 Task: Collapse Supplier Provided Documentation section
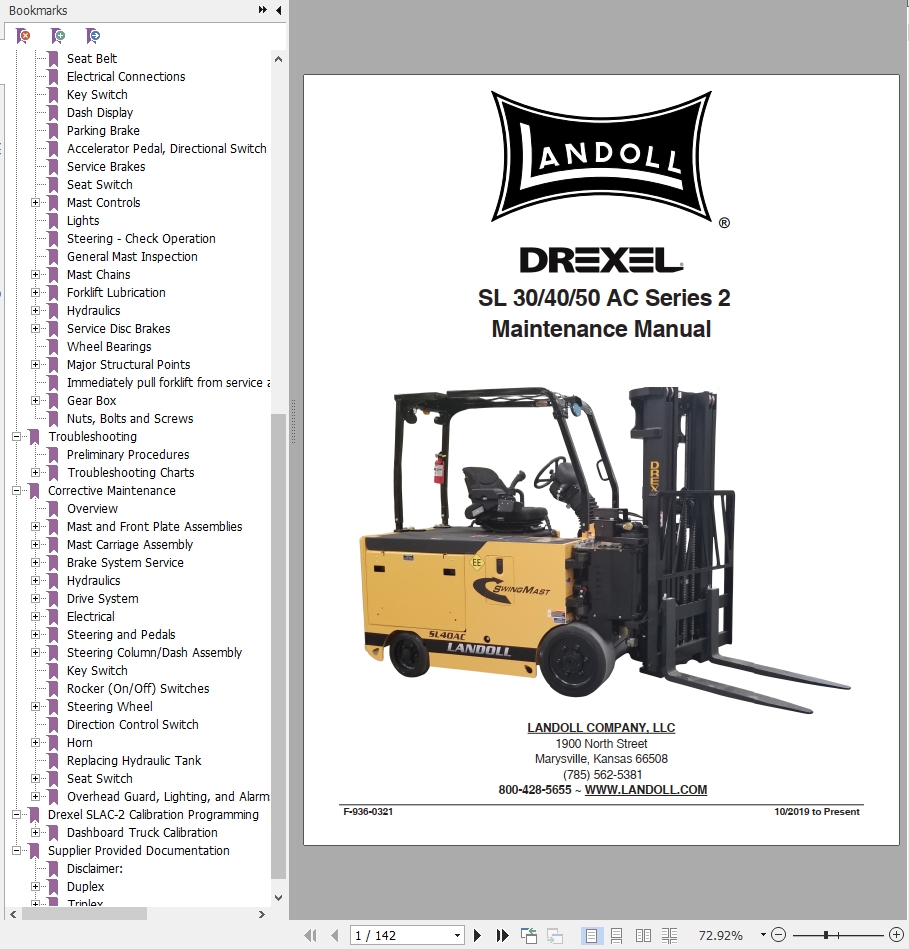point(17,851)
